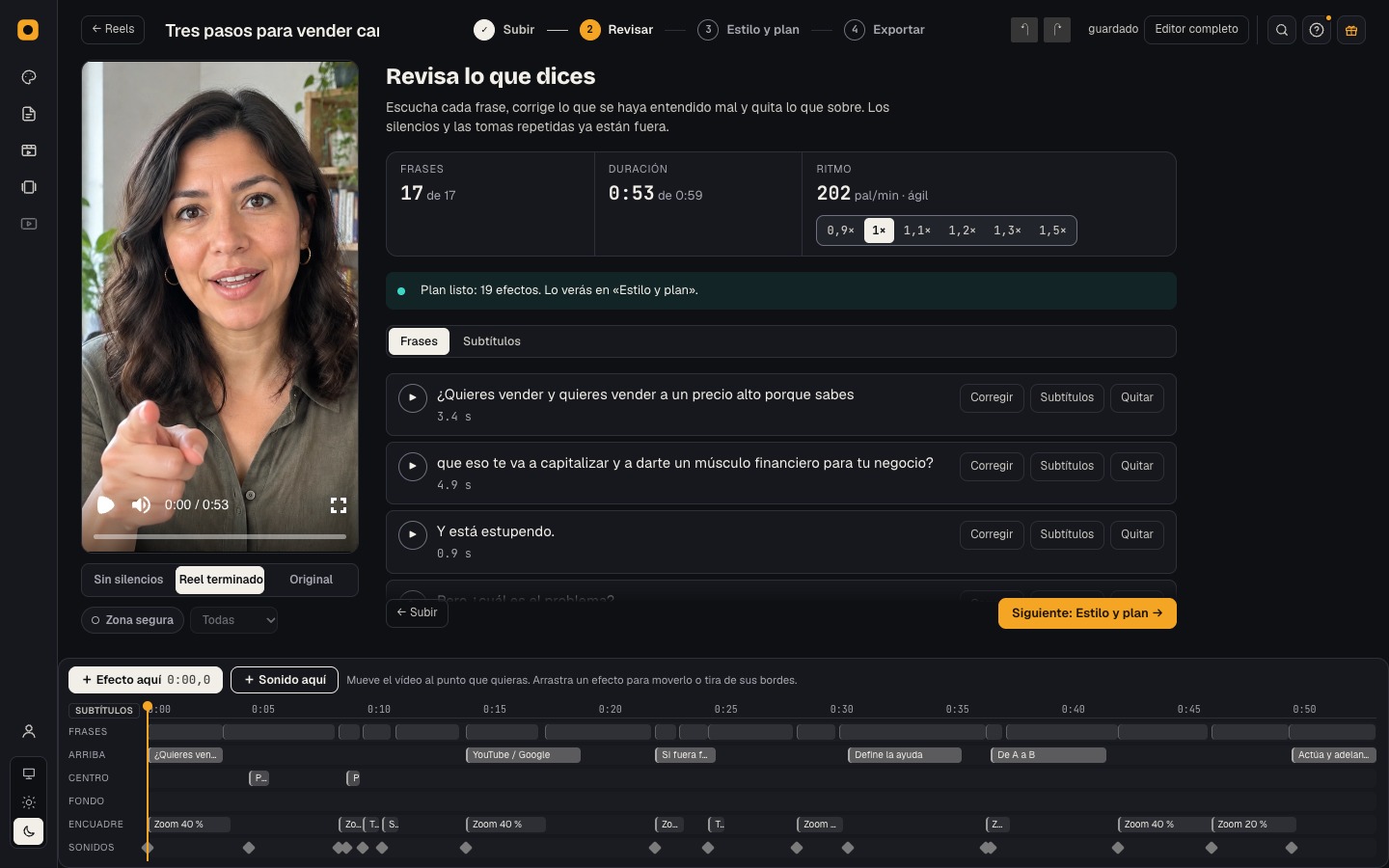
Task: Open the carousel icon in sidebar
Action: 29,187
